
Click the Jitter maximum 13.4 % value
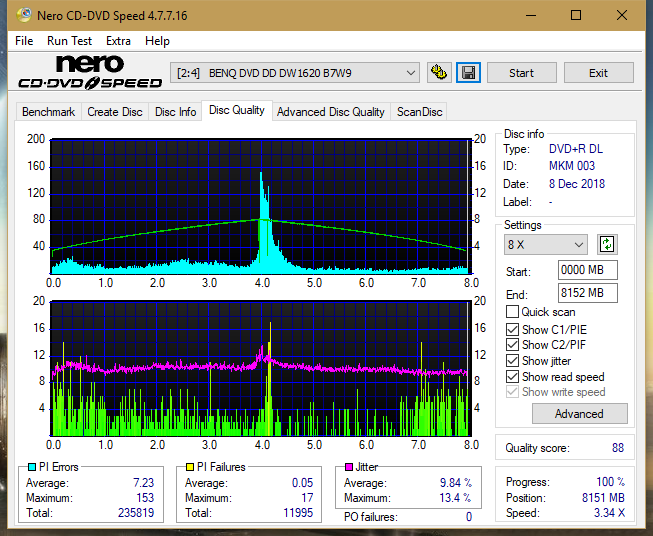click(456, 498)
